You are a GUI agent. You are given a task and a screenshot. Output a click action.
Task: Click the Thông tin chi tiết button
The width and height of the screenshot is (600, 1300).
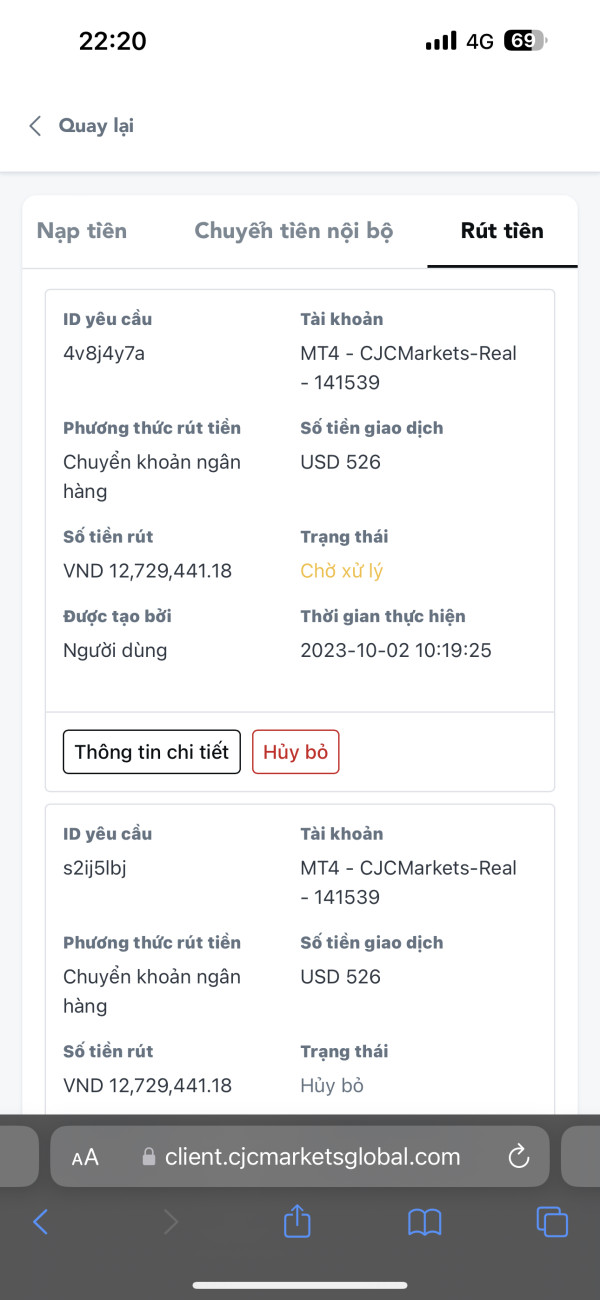pyautogui.click(x=152, y=752)
